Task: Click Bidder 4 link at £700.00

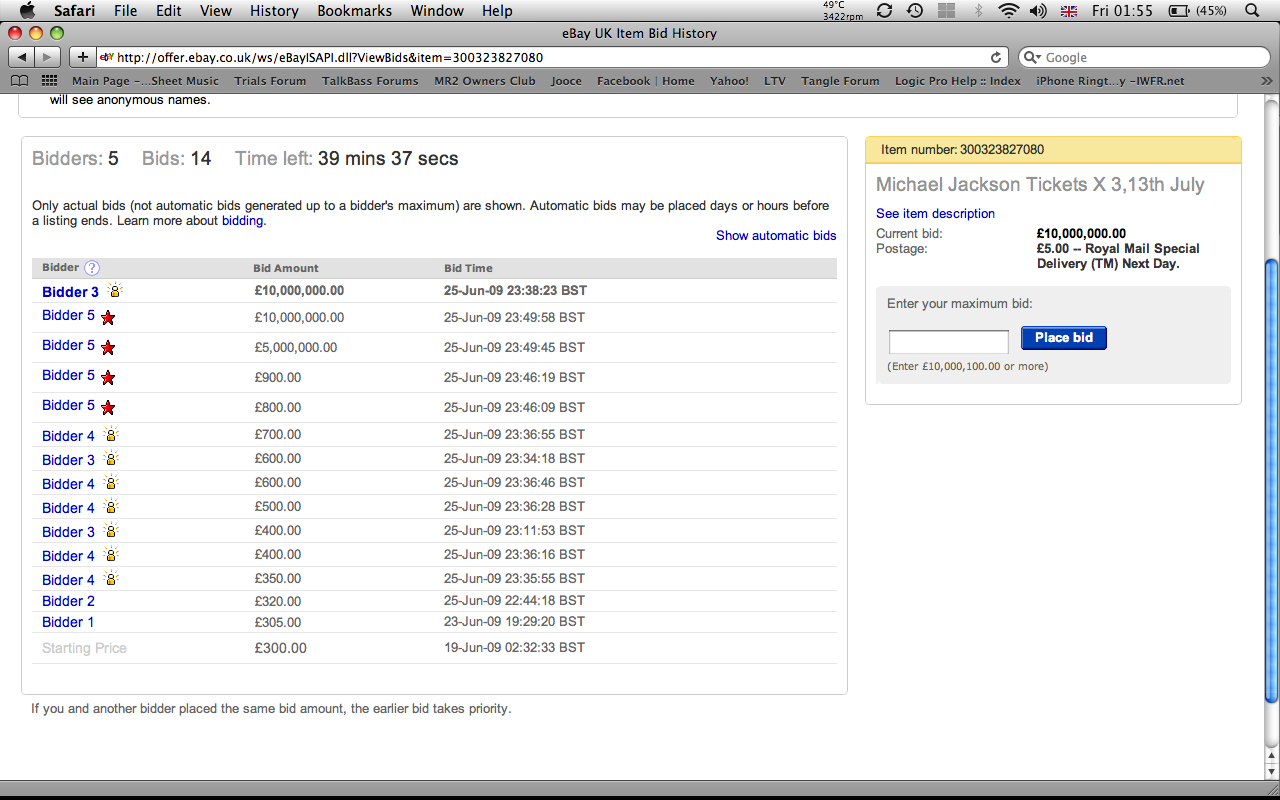Action: click(x=68, y=436)
